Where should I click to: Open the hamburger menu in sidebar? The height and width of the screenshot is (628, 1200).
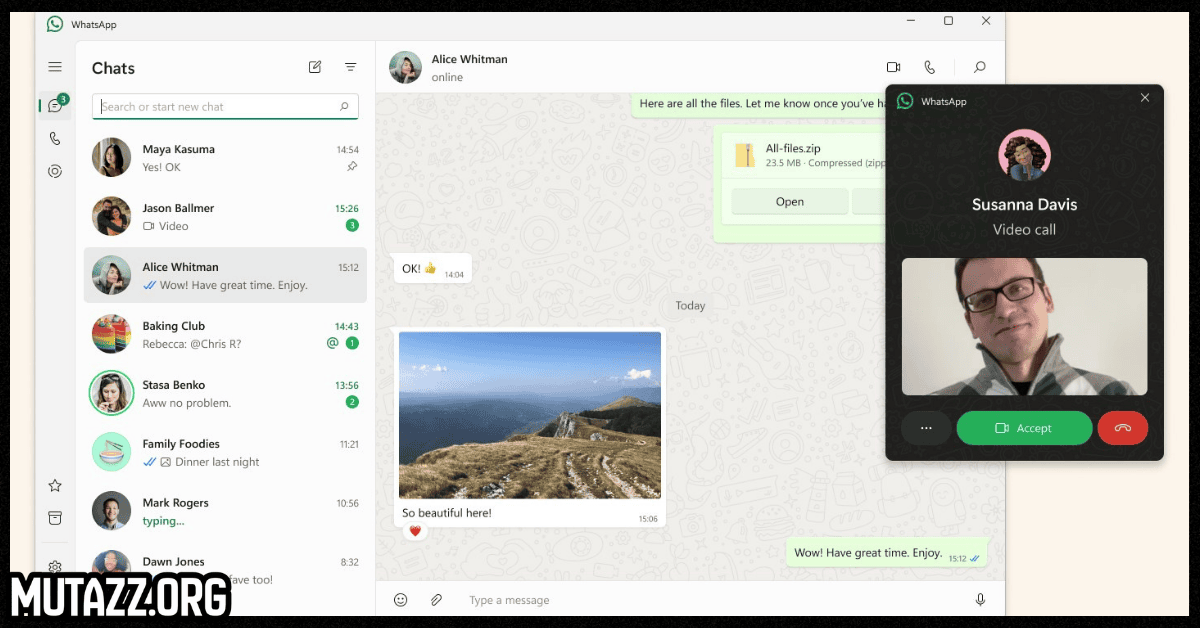coord(55,67)
